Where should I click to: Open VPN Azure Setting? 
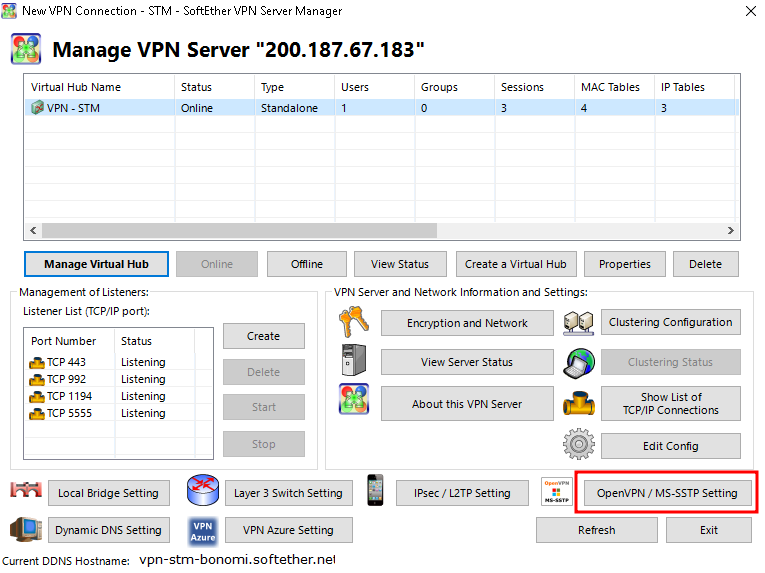click(288, 530)
